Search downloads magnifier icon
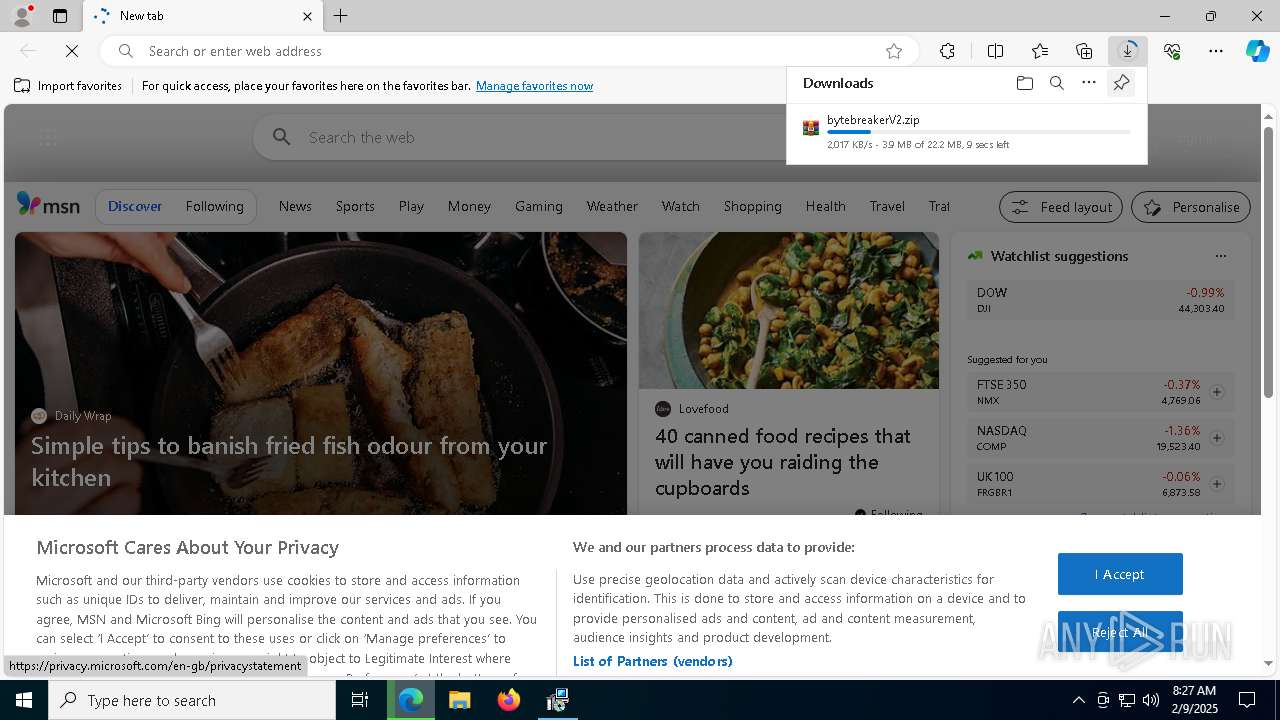Image resolution: width=1280 pixels, height=720 pixels. pyautogui.click(x=1056, y=83)
